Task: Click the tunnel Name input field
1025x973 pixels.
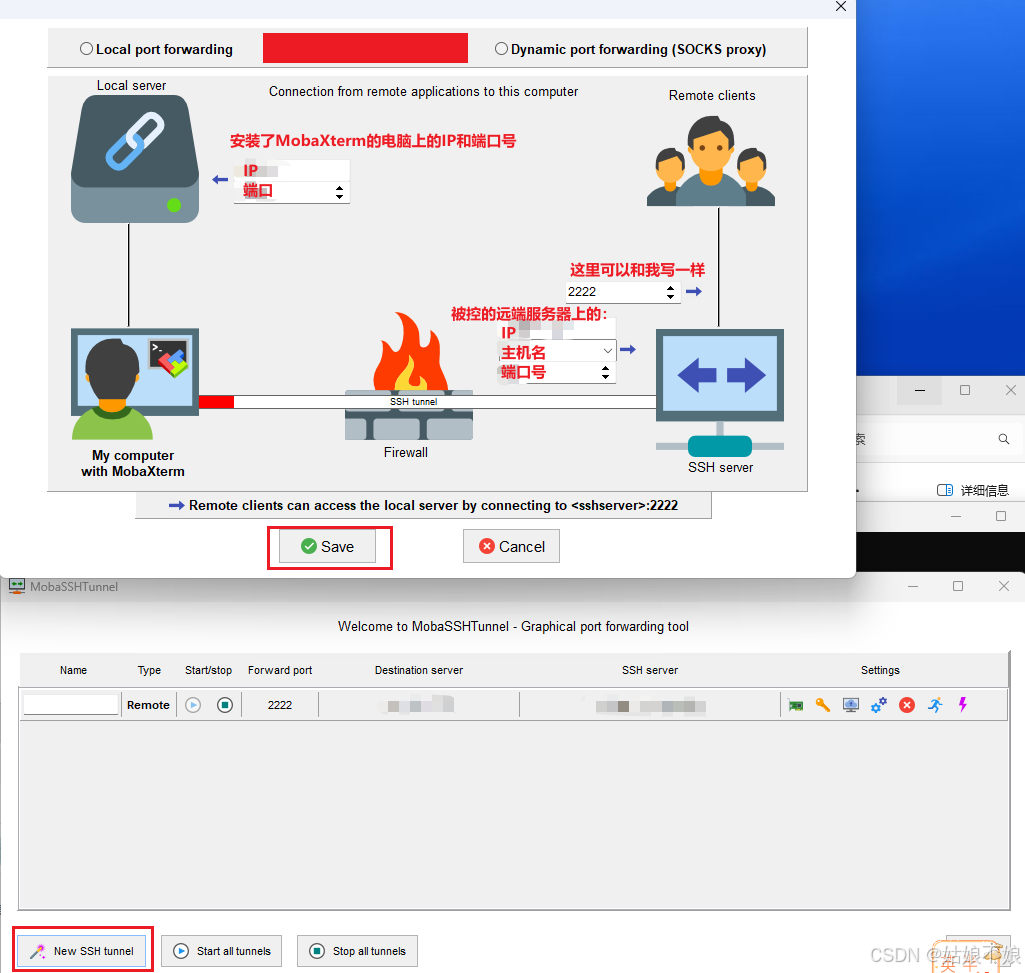Action: click(x=71, y=705)
